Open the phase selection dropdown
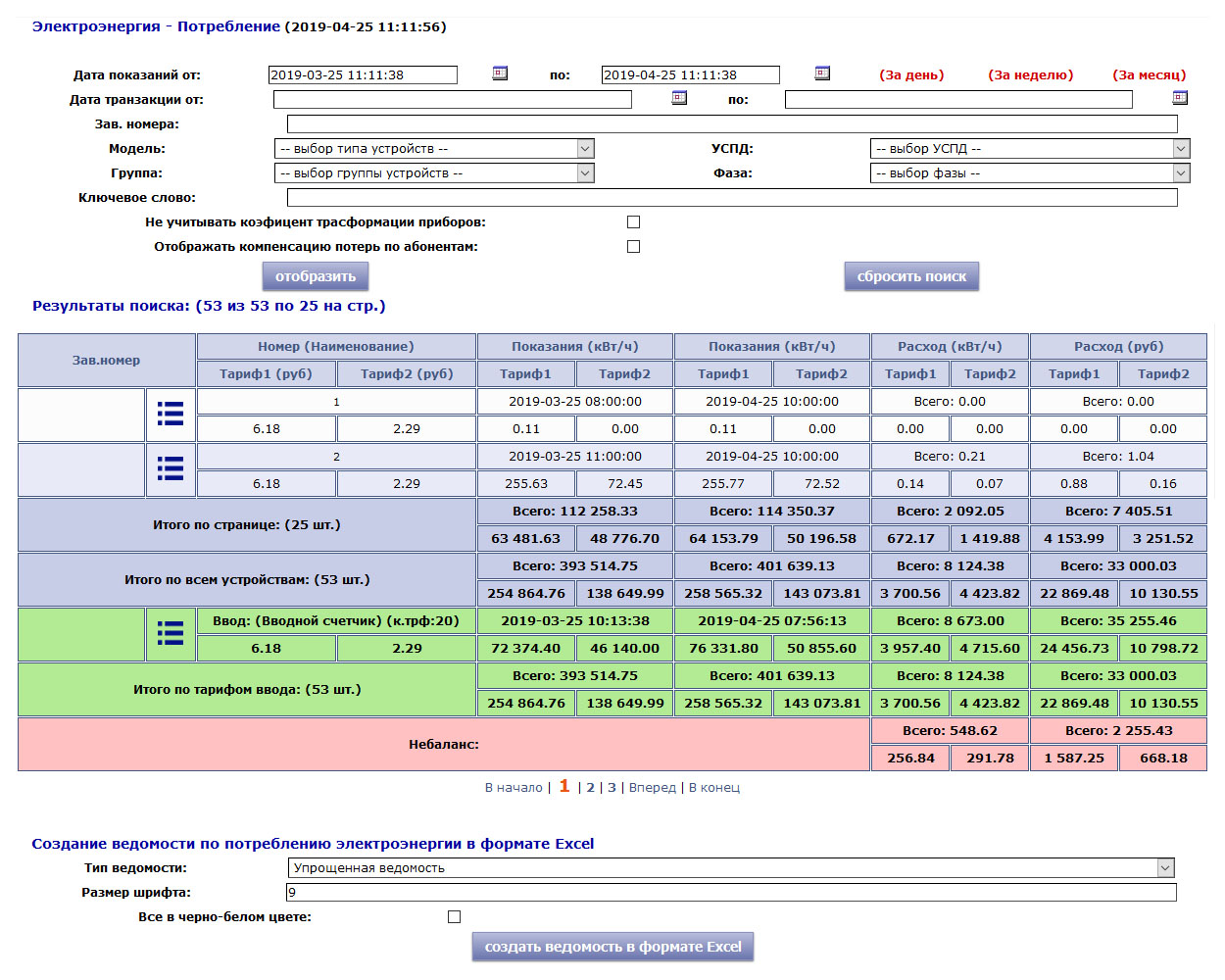The height and width of the screenshot is (980, 1225). (1029, 173)
